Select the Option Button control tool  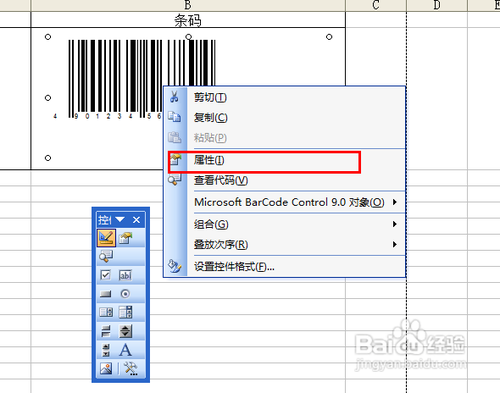click(x=125, y=294)
